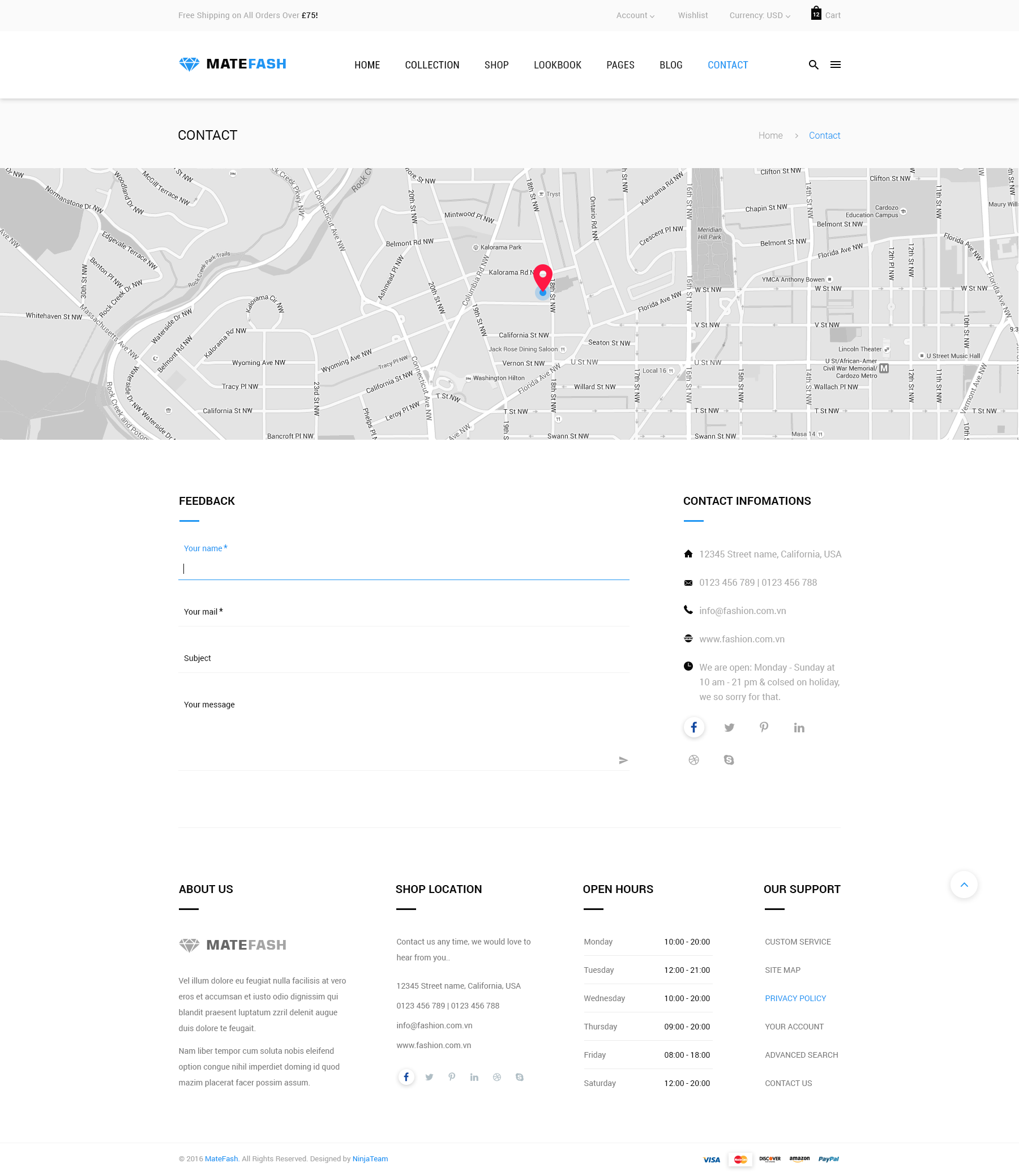Viewport: 1019px width, 1176px height.
Task: Click info@fashion.com.vn in Shop Location footer
Action: pos(434,1025)
